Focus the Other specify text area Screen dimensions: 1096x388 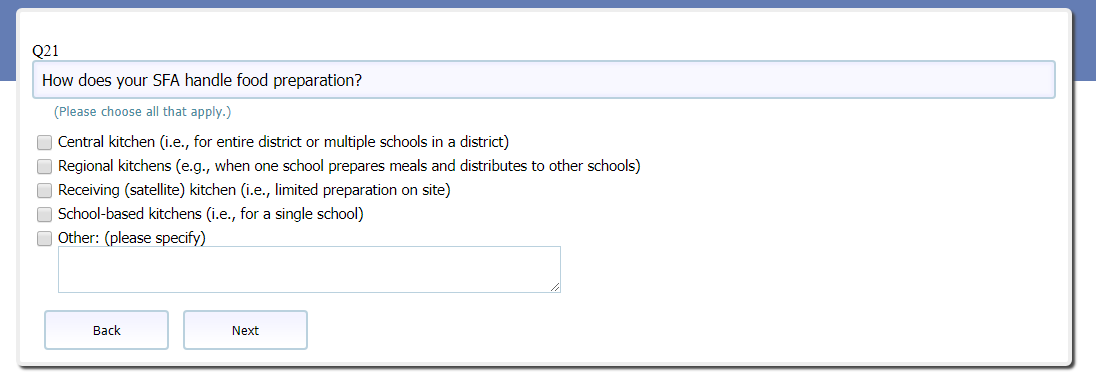click(x=309, y=269)
